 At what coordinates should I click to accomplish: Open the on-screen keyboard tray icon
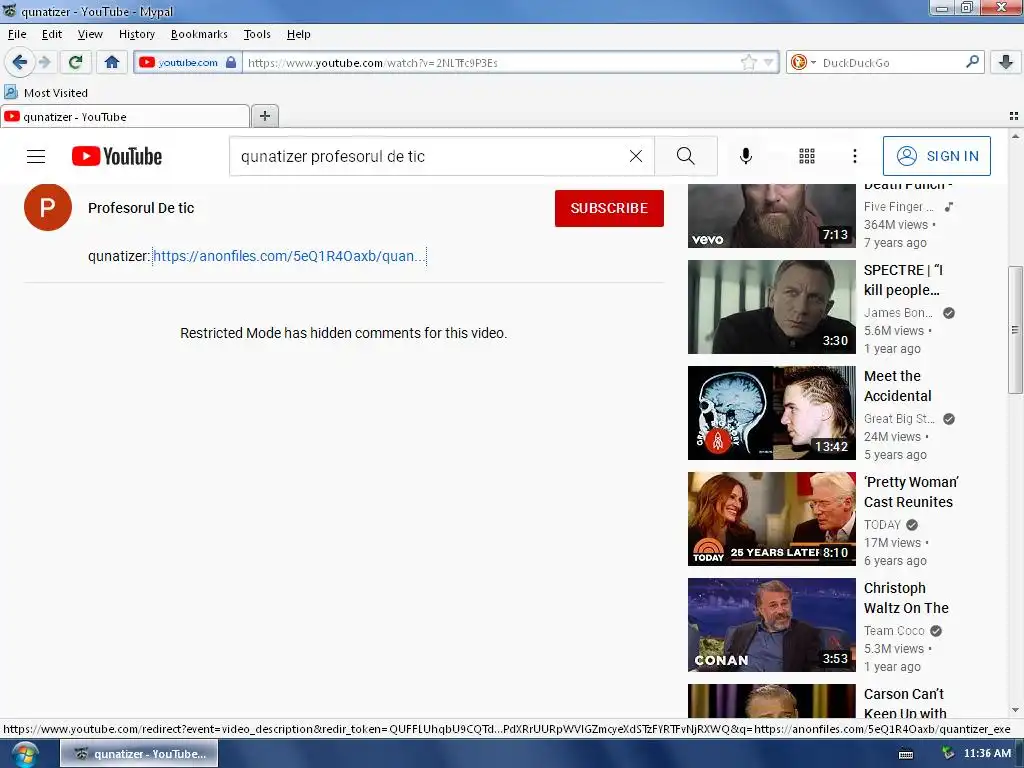point(906,754)
